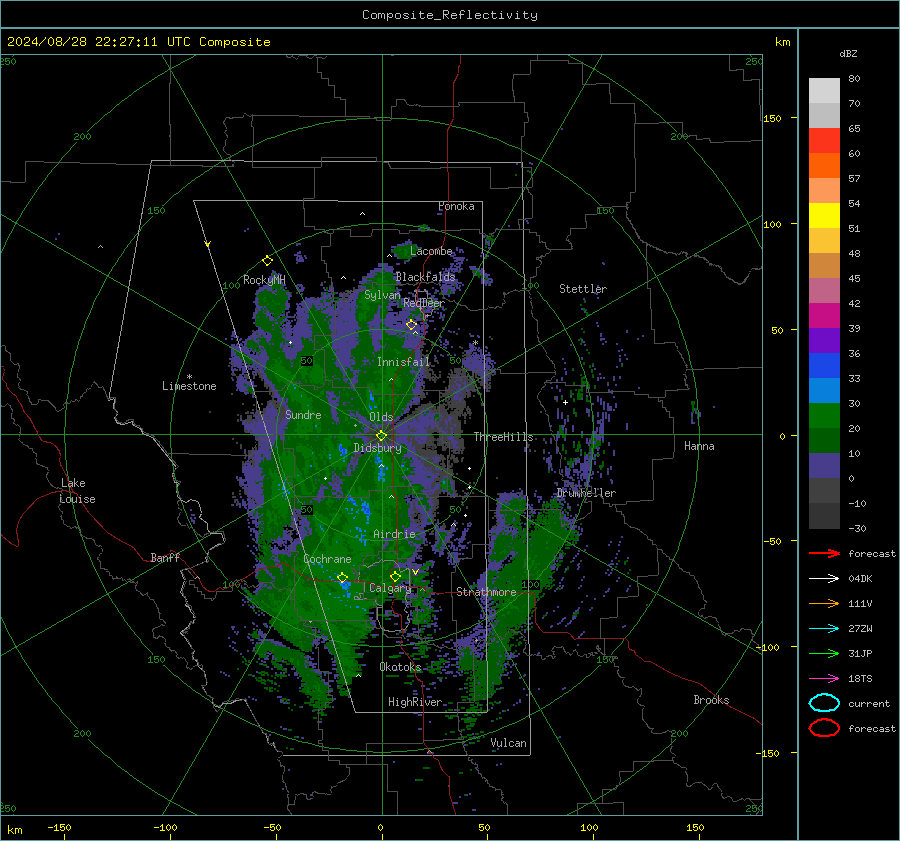Select the Didsbury map label
This screenshot has height=841, width=900.
click(x=377, y=448)
